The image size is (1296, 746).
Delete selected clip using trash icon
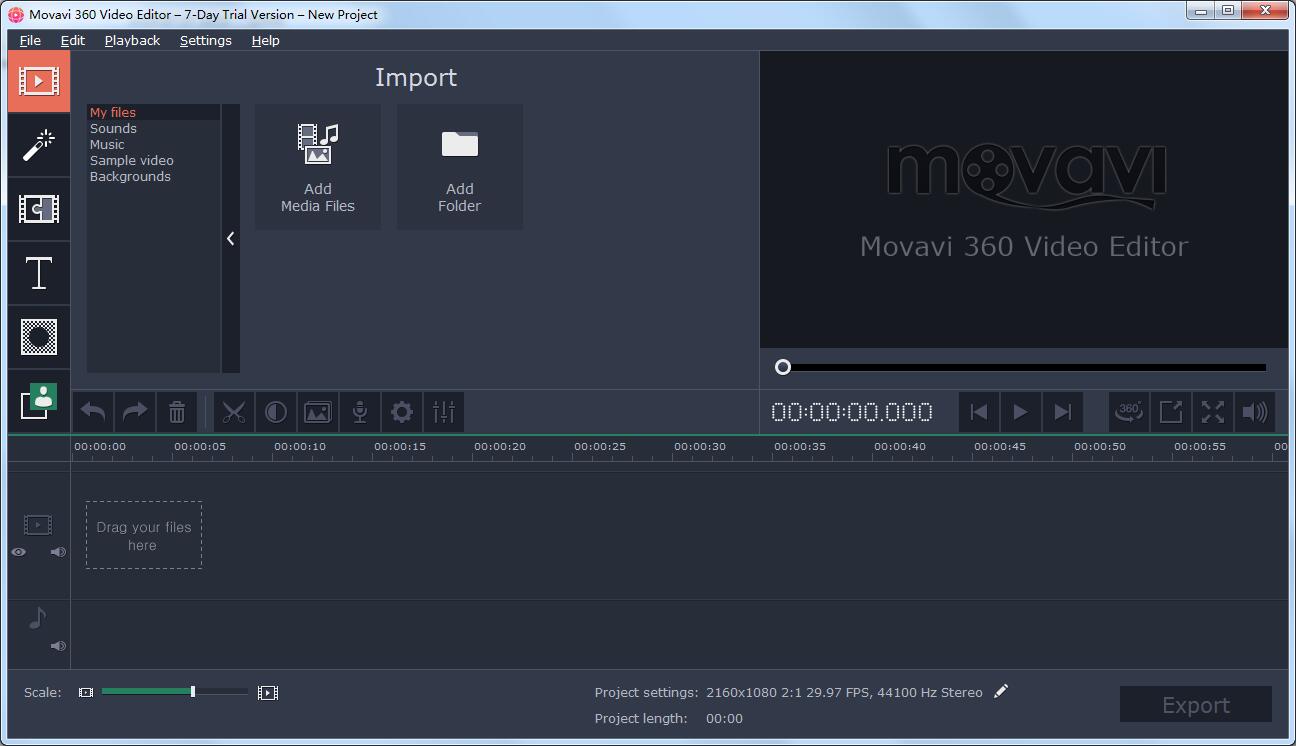coord(177,411)
